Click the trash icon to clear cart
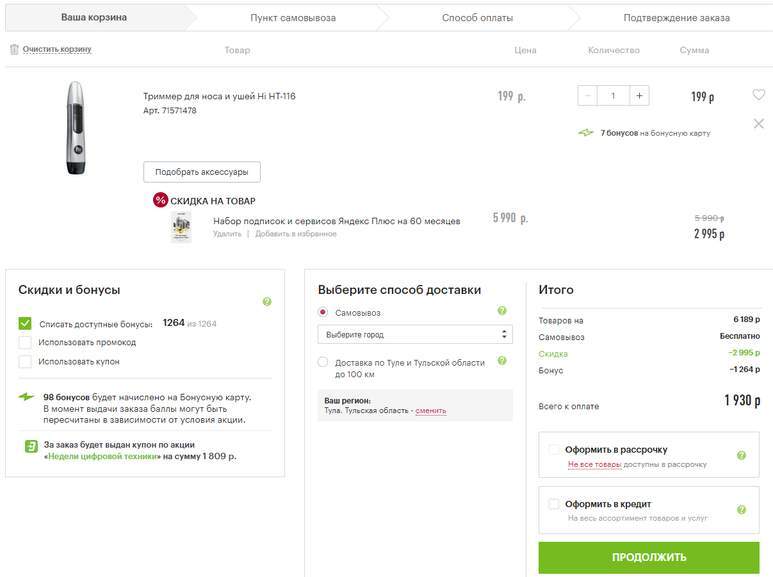The image size is (773, 577). (x=14, y=49)
